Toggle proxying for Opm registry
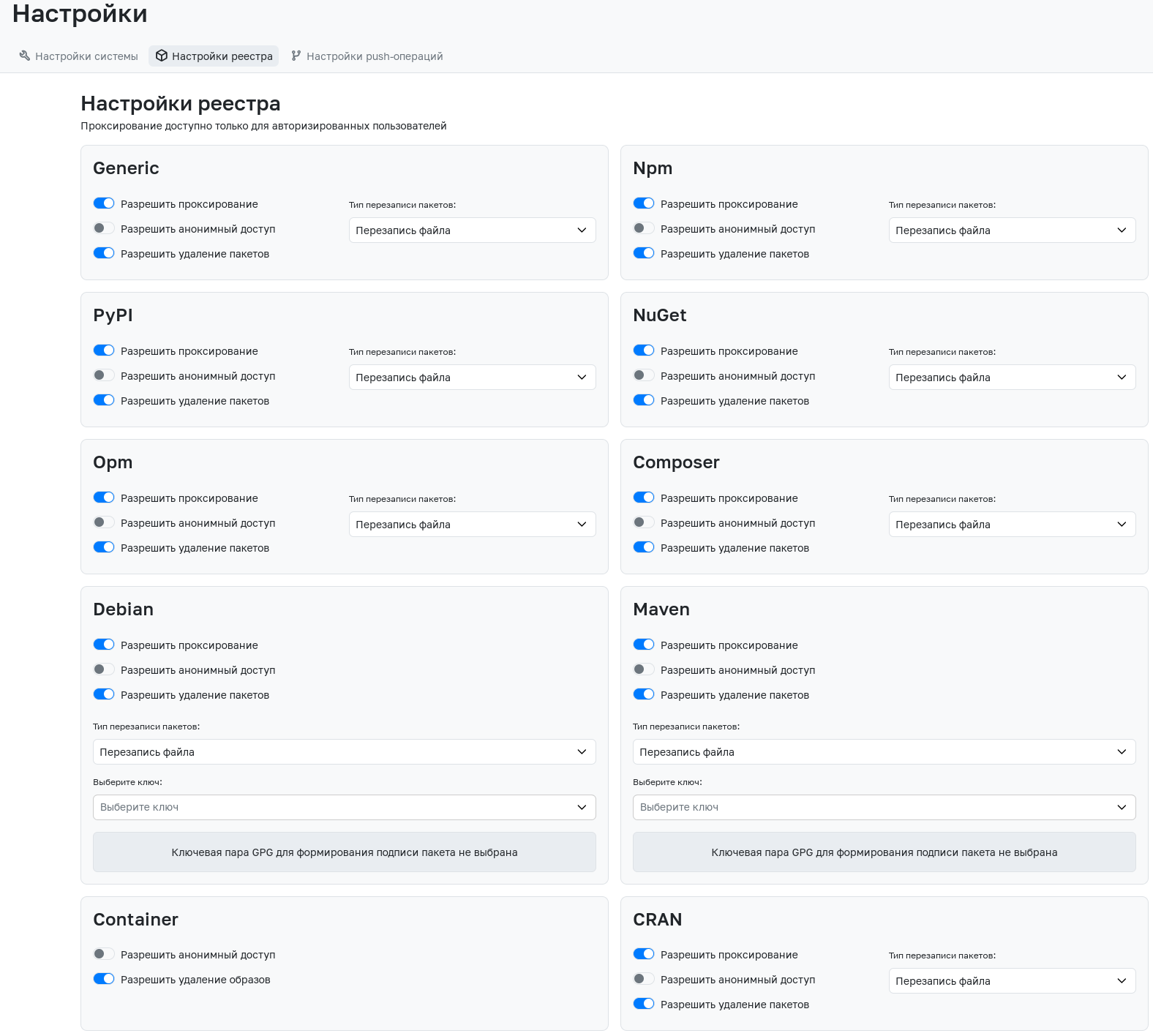 (104, 498)
